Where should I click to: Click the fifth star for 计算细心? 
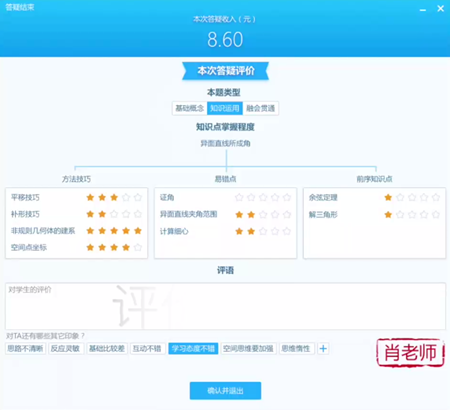click(x=287, y=231)
